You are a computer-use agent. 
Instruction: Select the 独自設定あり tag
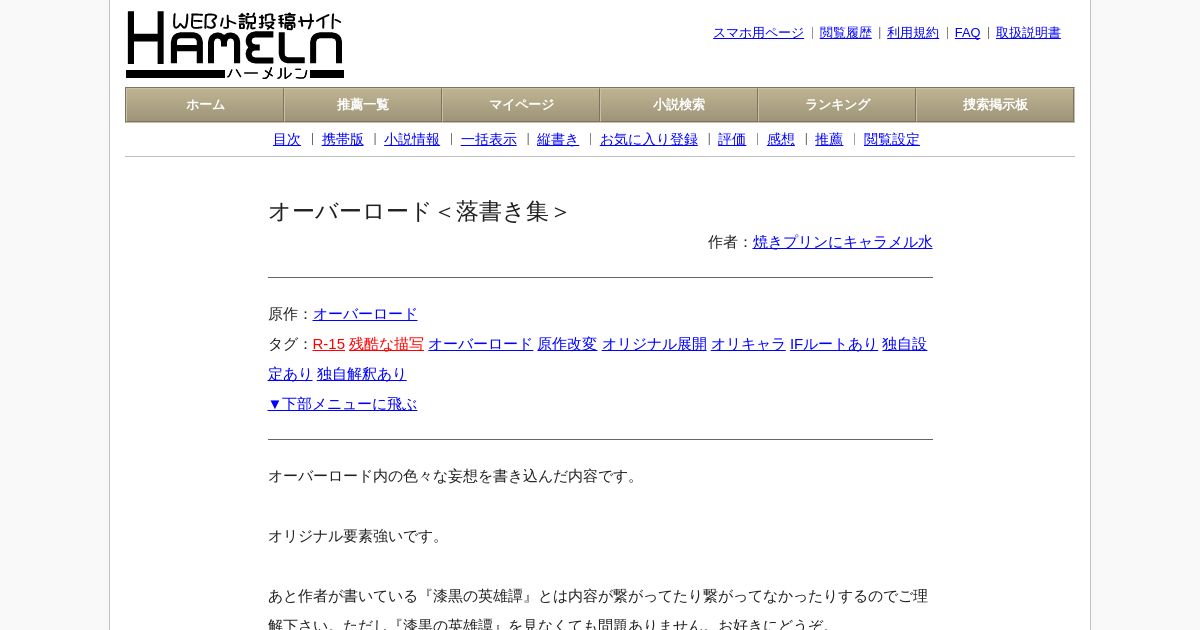[x=904, y=344]
